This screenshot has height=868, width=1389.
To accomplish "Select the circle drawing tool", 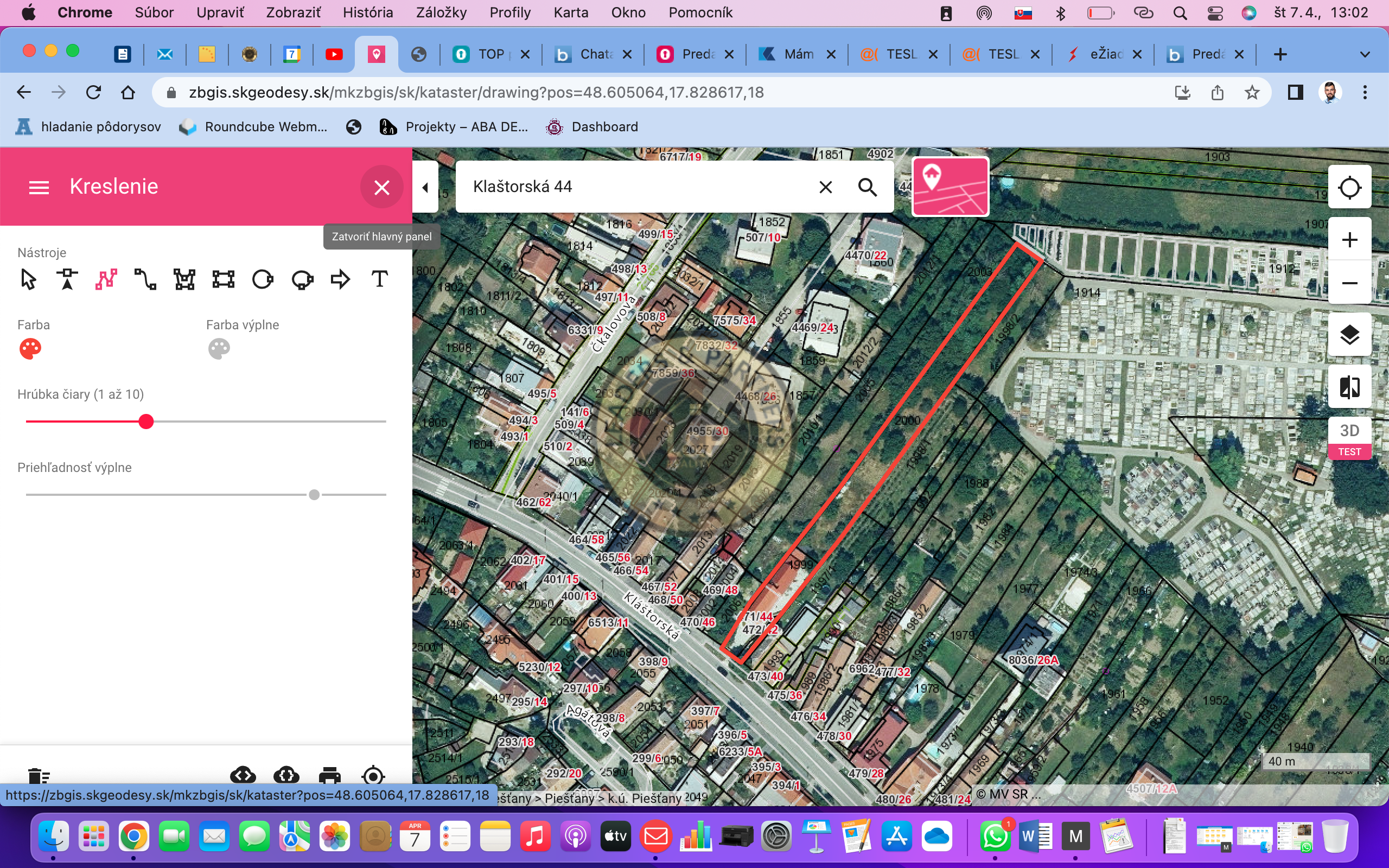I will pyautogui.click(x=262, y=279).
